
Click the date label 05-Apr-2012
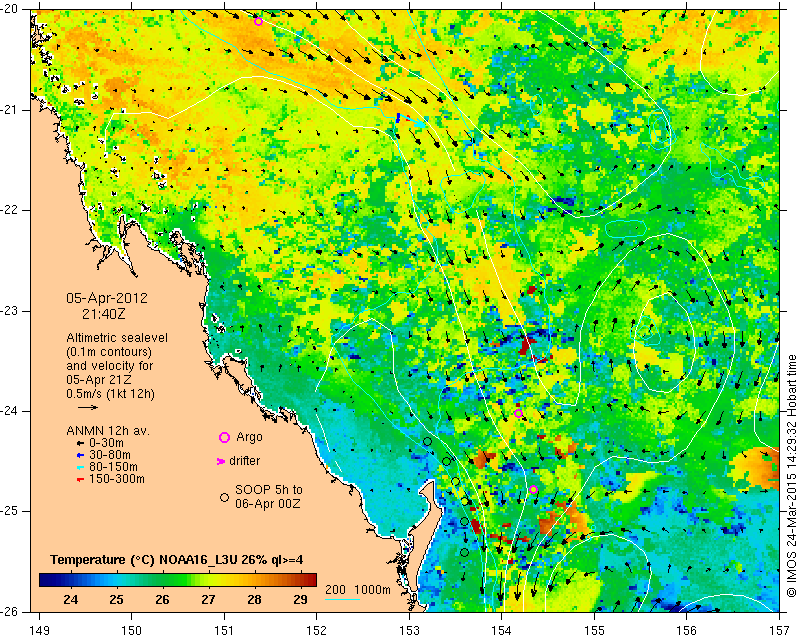click(x=107, y=298)
